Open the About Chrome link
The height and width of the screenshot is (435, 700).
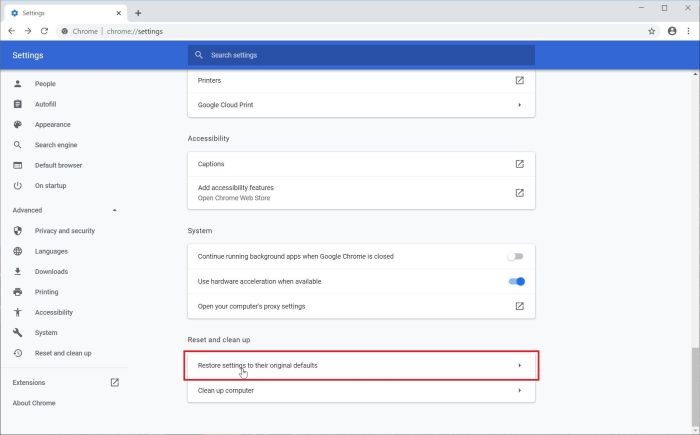(x=34, y=403)
